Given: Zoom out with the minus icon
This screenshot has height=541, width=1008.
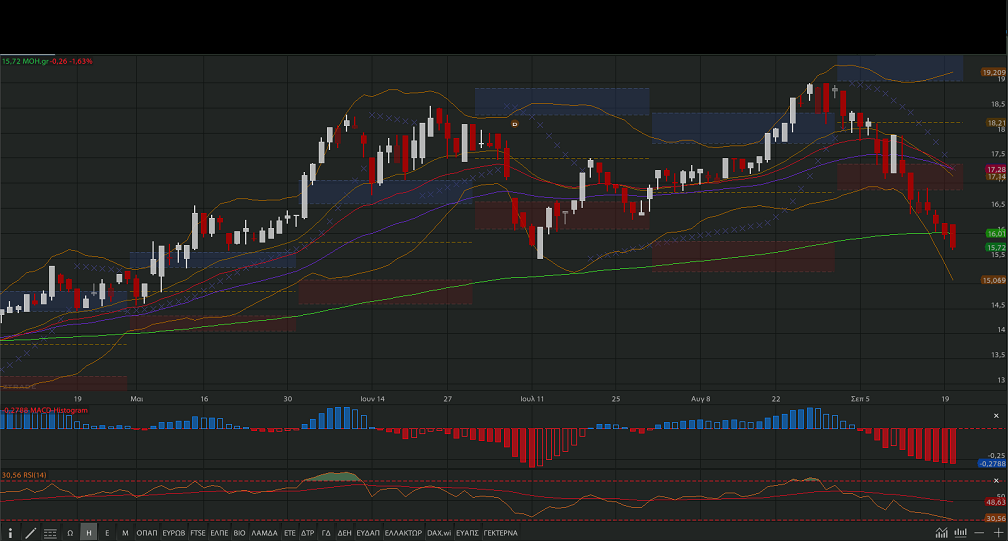Looking at the screenshot, I should (x=979, y=533).
